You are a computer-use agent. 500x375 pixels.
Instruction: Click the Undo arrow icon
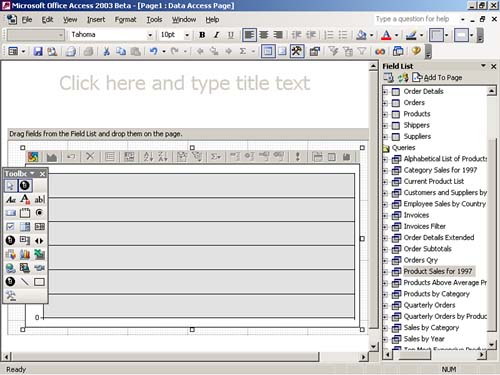[153, 51]
